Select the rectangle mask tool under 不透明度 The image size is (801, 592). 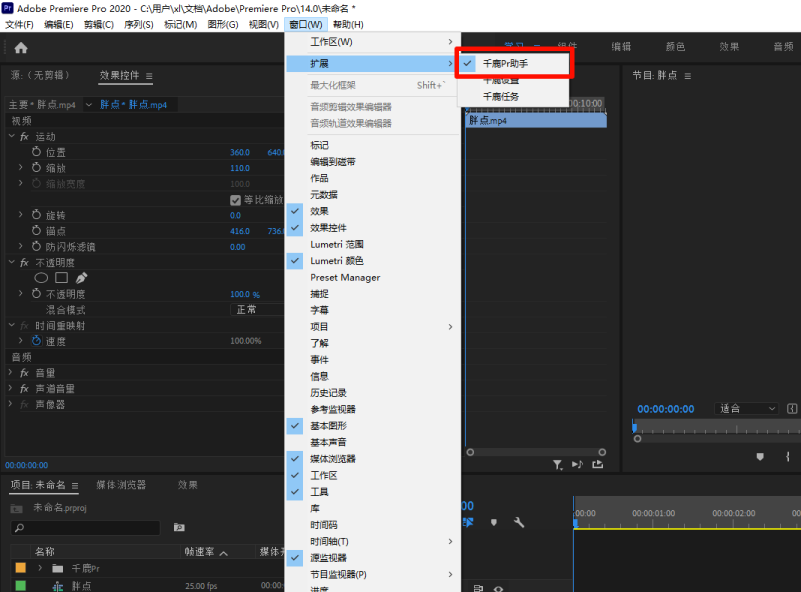[61, 278]
